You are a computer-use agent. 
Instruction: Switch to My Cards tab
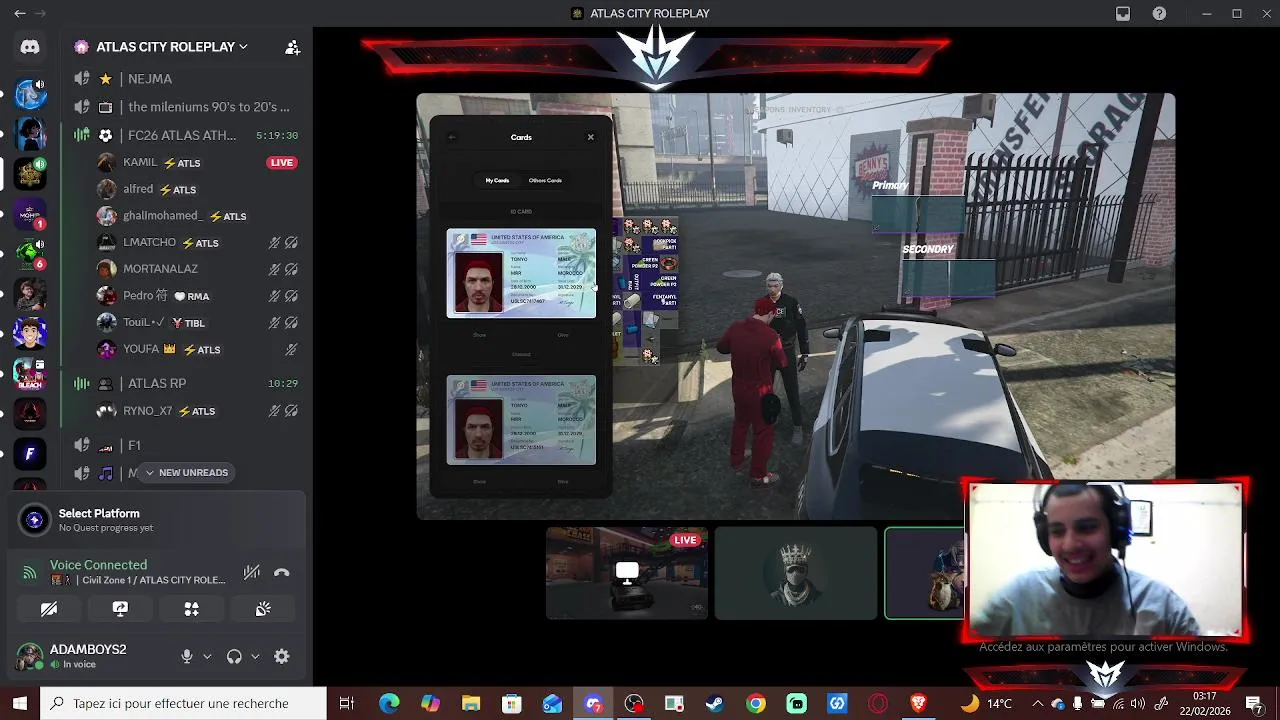(x=497, y=181)
